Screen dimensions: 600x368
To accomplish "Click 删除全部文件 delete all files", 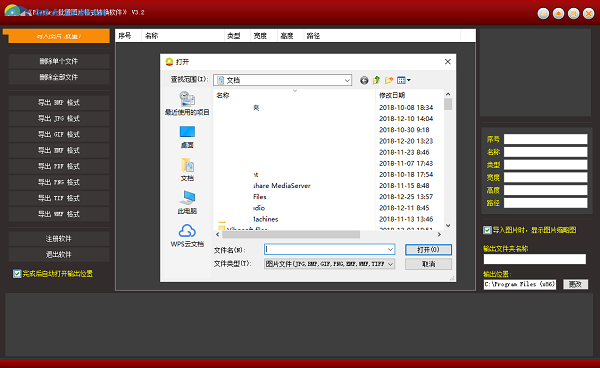I will (x=59, y=77).
